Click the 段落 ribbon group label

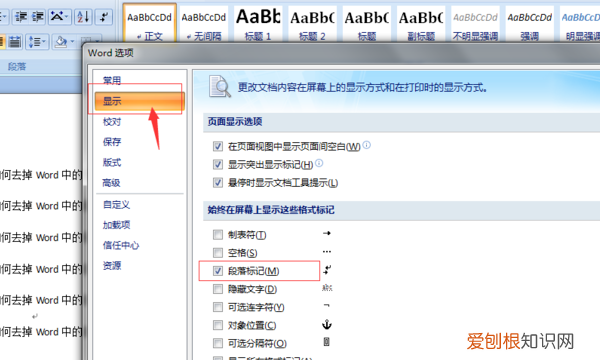coord(17,67)
